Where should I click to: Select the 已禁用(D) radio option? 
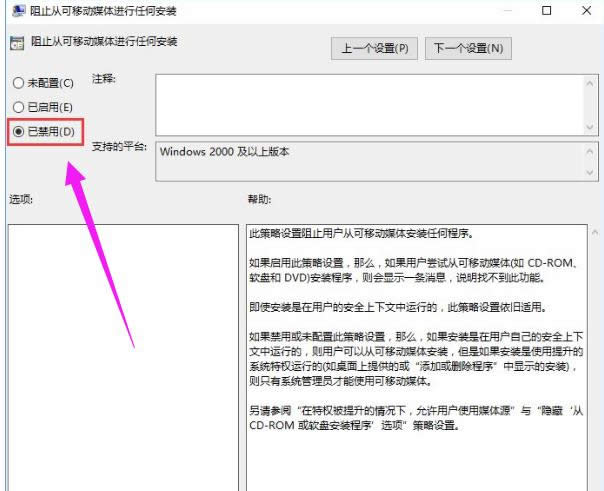coord(17,130)
